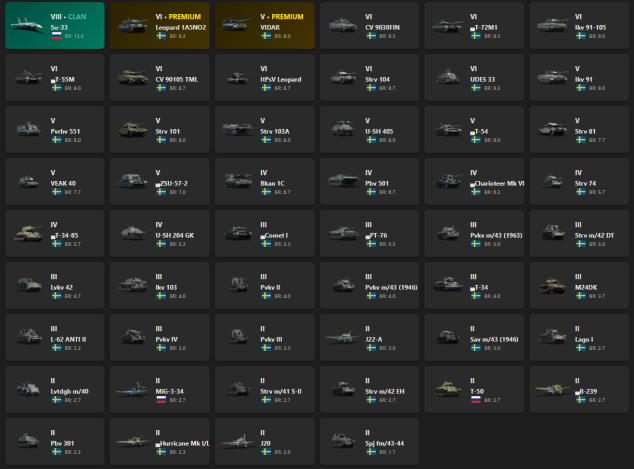Select the ZSU-57-2 vehicle icon
634x469 pixels.
coord(133,181)
